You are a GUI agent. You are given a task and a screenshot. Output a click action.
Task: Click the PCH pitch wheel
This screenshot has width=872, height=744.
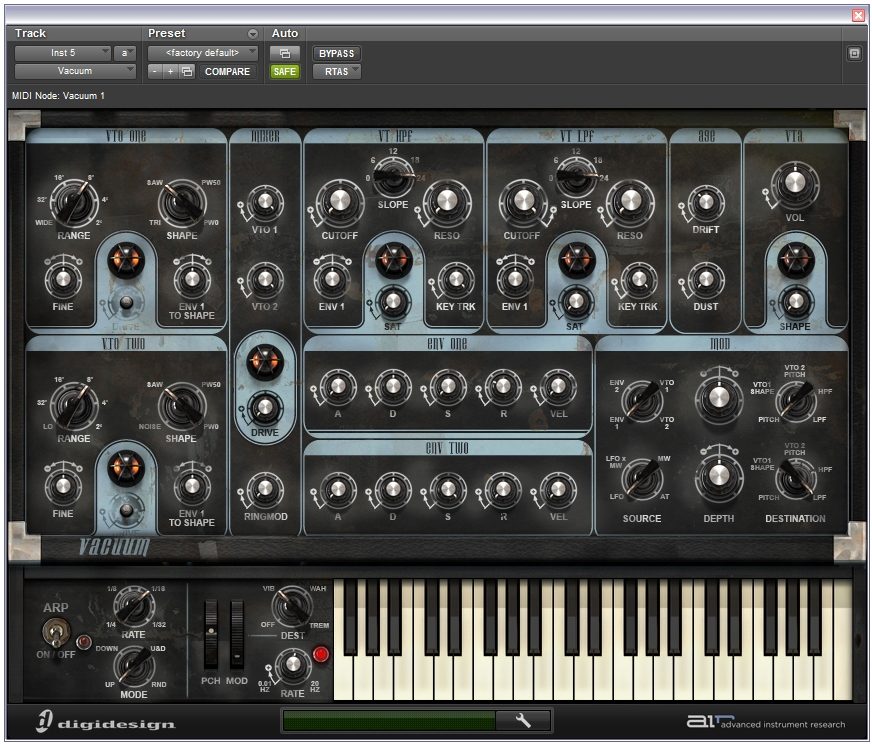[x=211, y=634]
